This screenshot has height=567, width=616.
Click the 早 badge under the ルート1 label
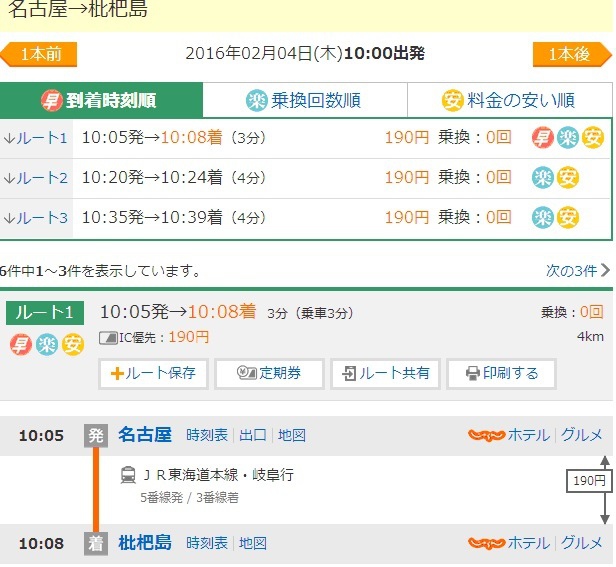[21, 345]
